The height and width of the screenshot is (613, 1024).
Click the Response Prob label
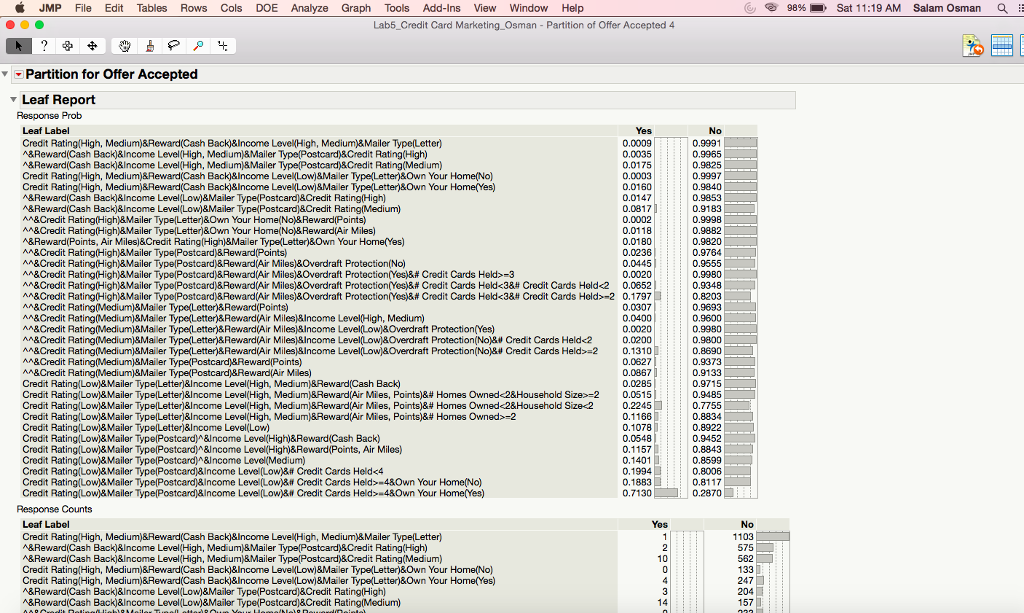tap(49, 116)
